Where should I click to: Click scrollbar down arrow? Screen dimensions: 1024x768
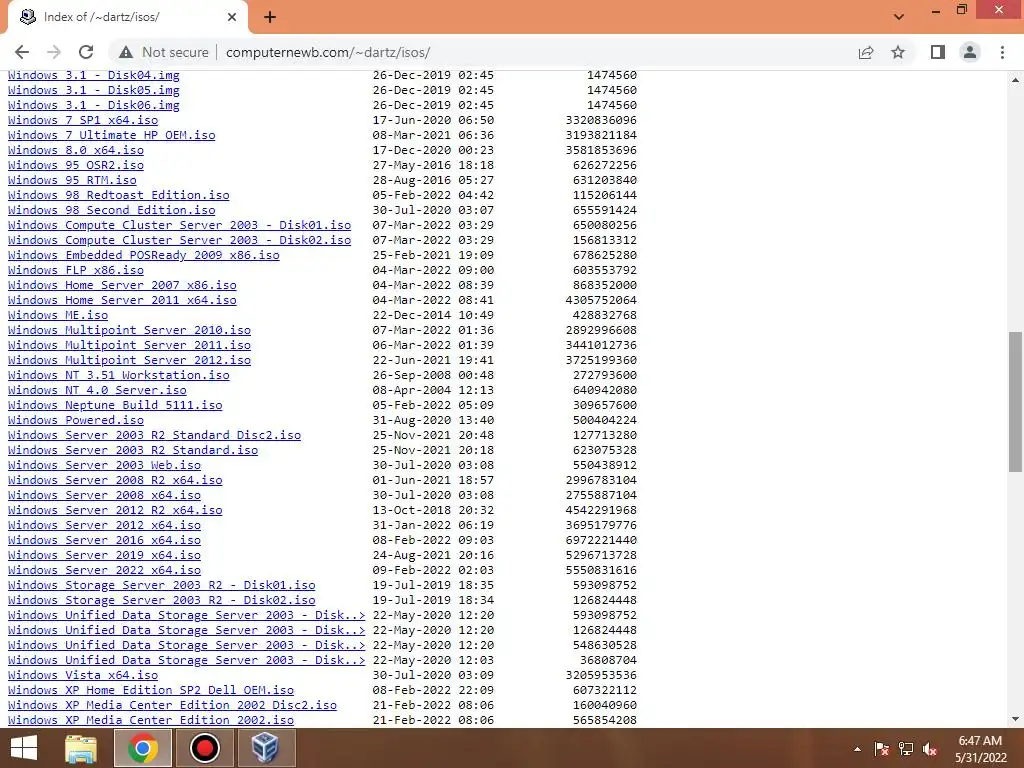(1015, 720)
